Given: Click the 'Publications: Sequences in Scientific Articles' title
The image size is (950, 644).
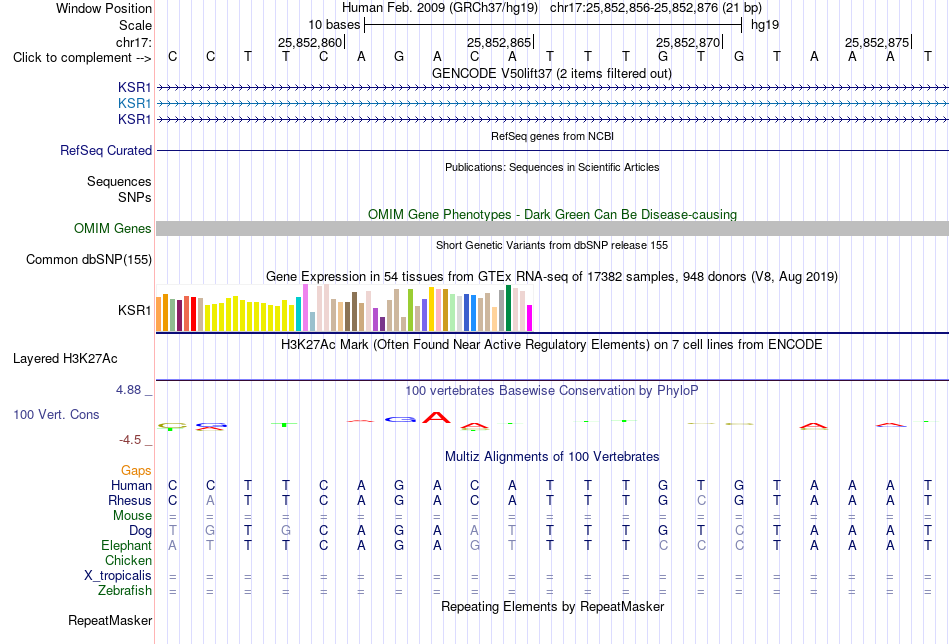Looking at the screenshot, I should pos(552,167).
